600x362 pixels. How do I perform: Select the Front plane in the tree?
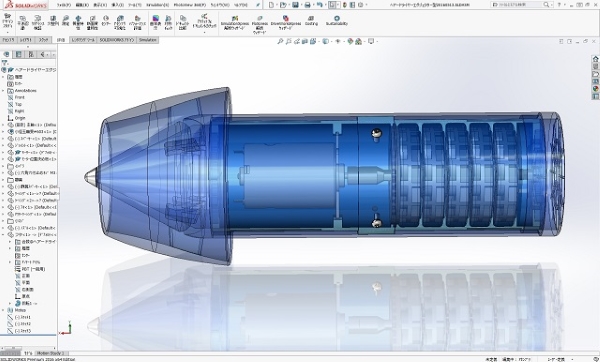[x=20, y=98]
